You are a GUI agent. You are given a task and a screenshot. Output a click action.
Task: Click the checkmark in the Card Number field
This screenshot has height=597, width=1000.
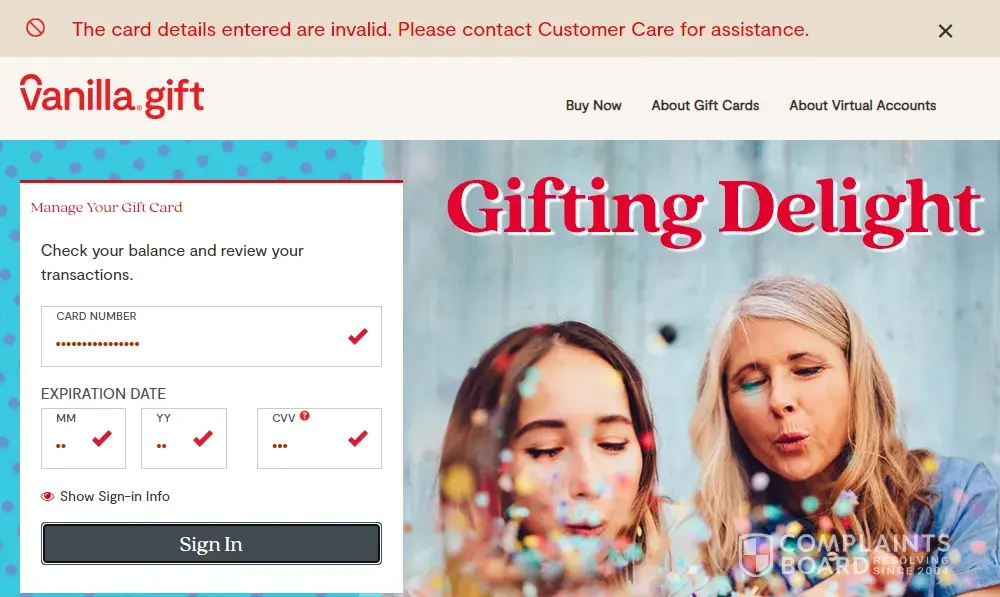click(x=358, y=335)
